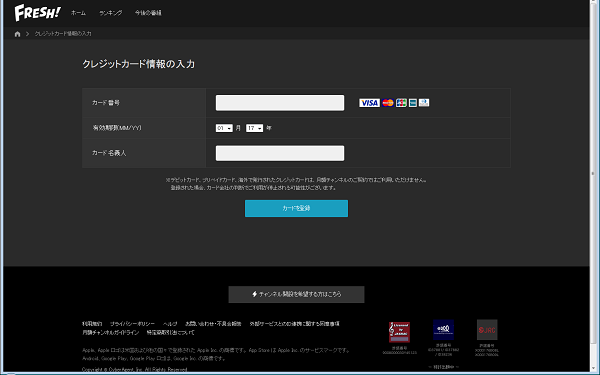
Task: Open the expiry month dropdown showing 01
Action: pos(224,128)
